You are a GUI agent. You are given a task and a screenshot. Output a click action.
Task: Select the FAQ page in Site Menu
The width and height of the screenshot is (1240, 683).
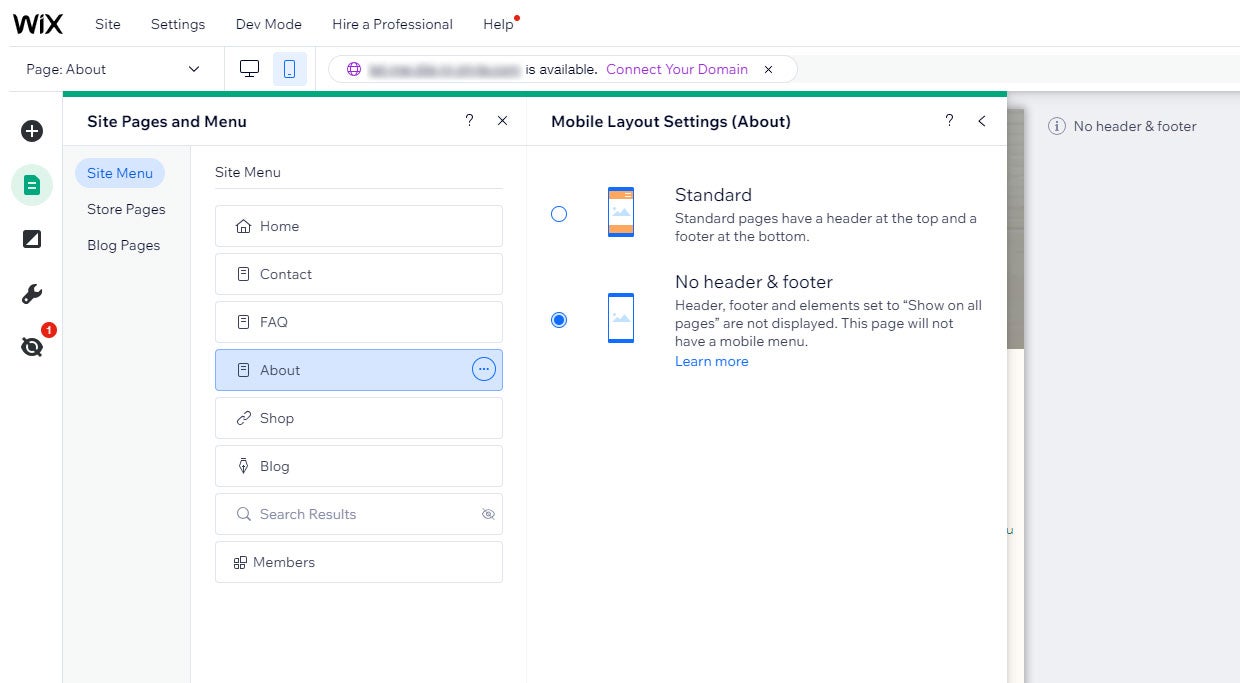(x=358, y=322)
